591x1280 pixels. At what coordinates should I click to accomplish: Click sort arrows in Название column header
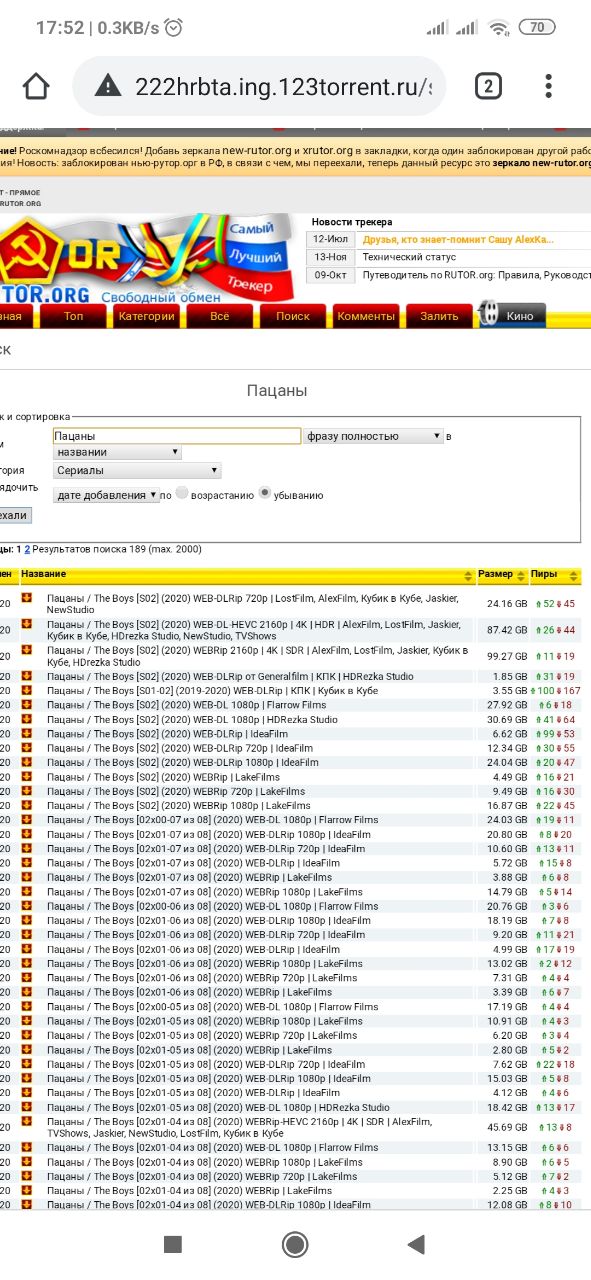pyautogui.click(x=468, y=575)
